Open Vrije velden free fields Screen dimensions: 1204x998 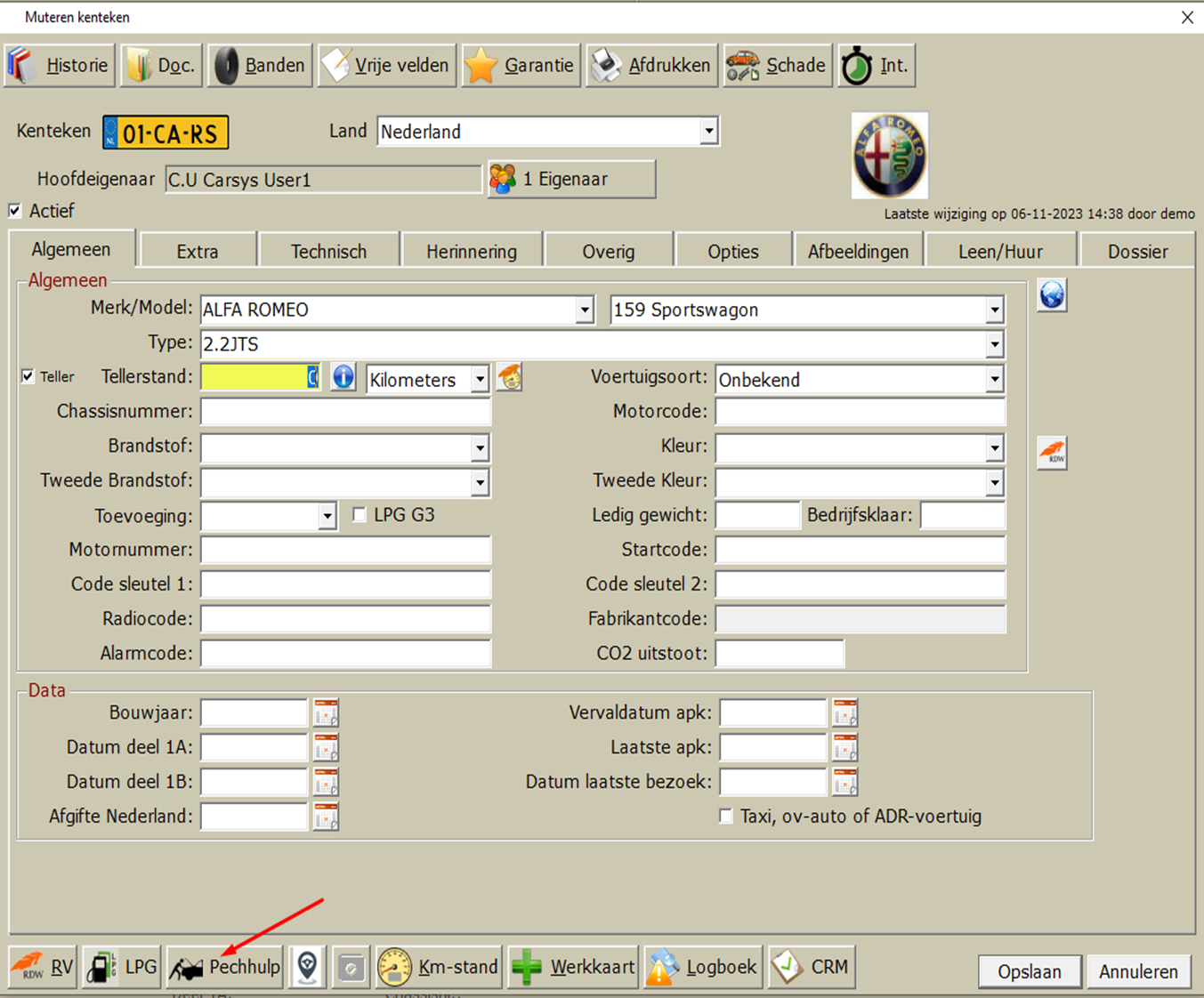pyautogui.click(x=387, y=65)
